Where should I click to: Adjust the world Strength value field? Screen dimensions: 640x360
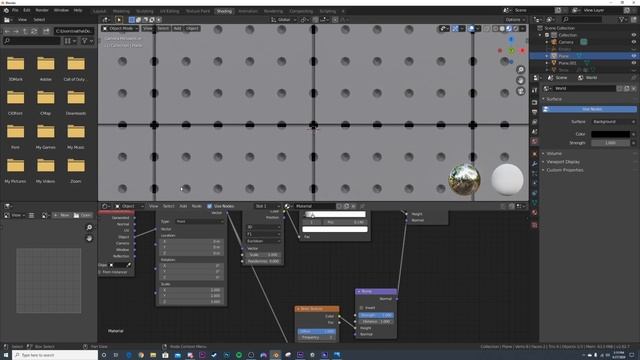coord(610,143)
